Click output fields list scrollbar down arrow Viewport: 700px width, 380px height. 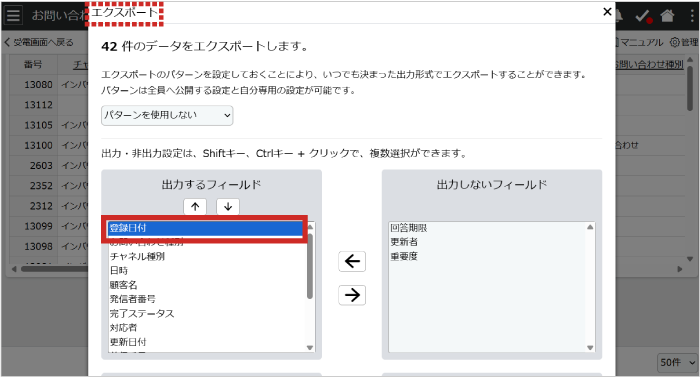(310, 348)
